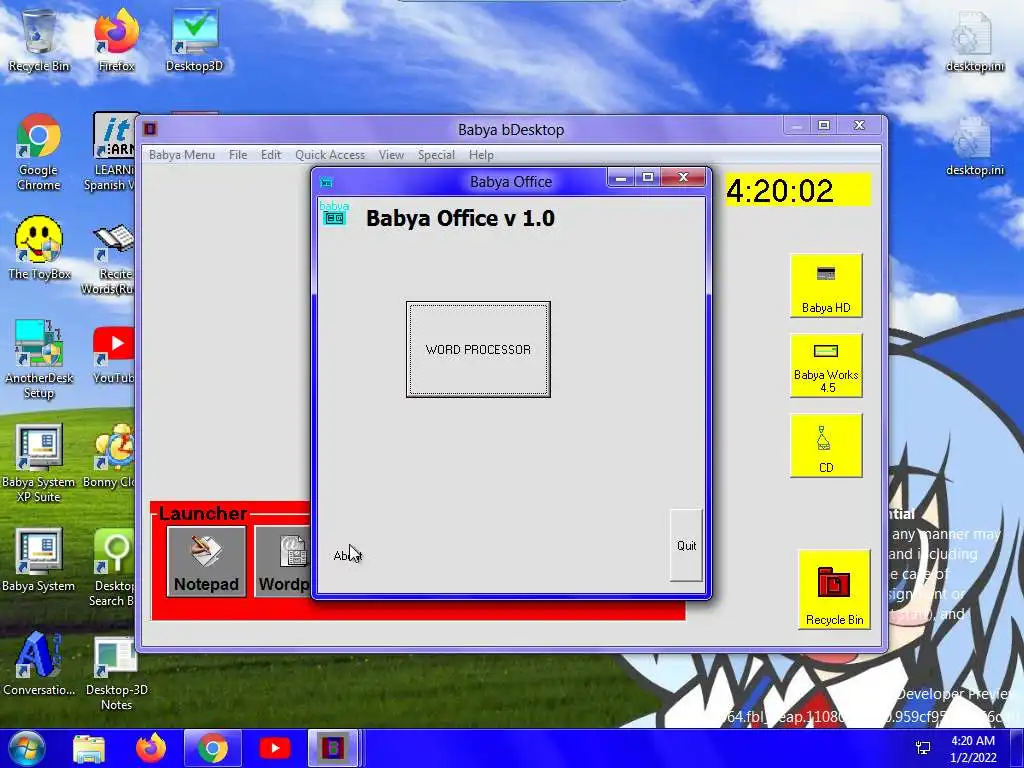The image size is (1024, 768).
Task: Click the Windows Start button
Action: point(26,748)
